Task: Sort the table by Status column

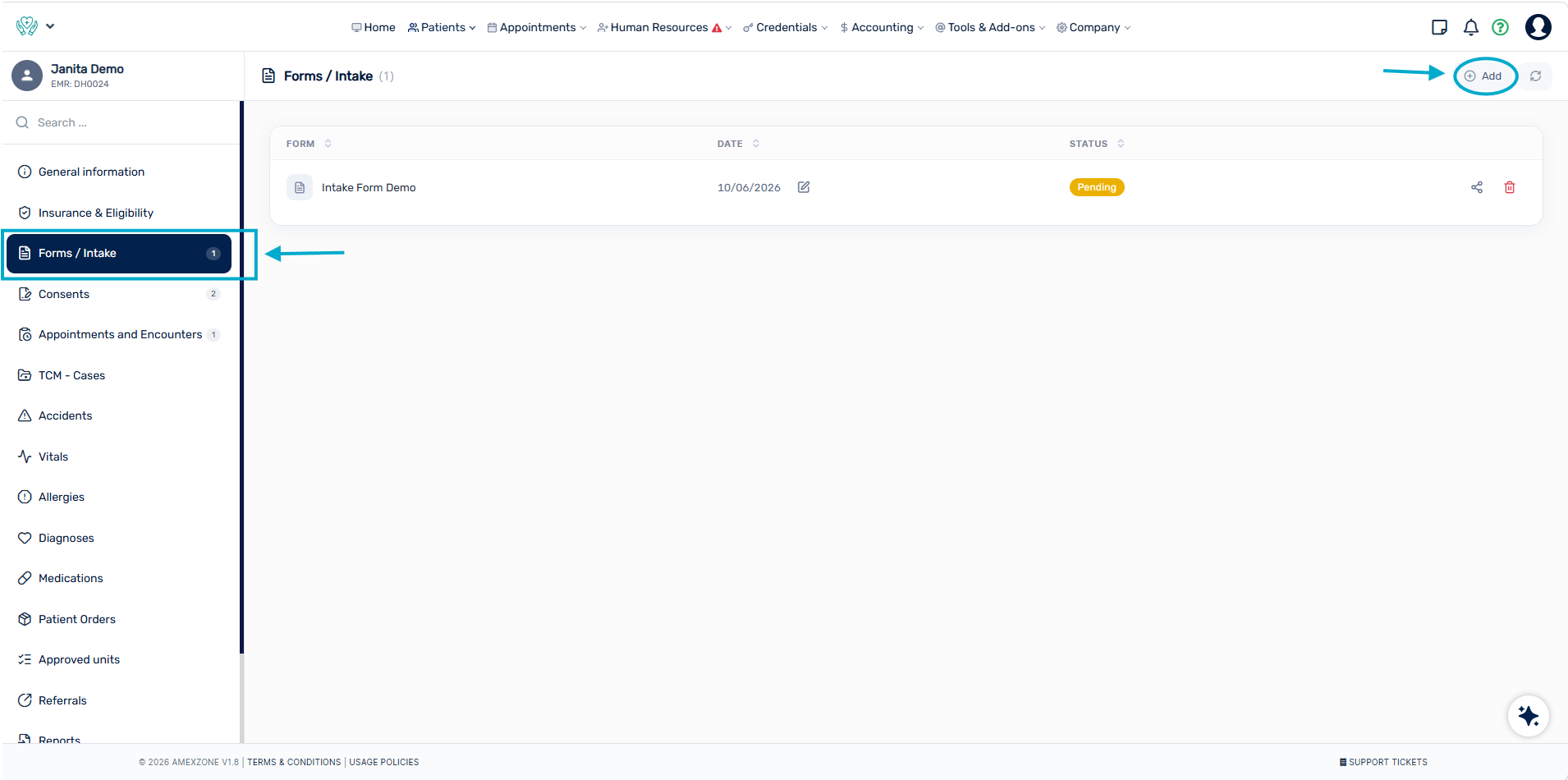Action: coord(1097,144)
